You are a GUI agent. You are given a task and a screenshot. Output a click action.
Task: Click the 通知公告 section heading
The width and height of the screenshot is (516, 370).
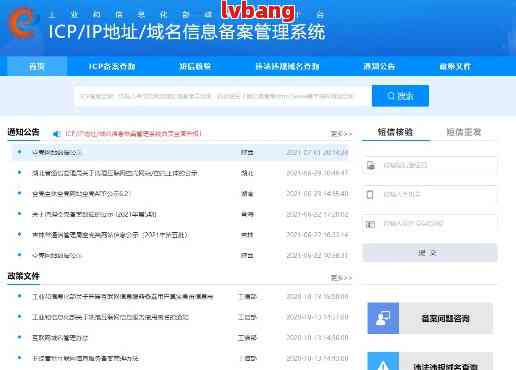pyautogui.click(x=23, y=132)
